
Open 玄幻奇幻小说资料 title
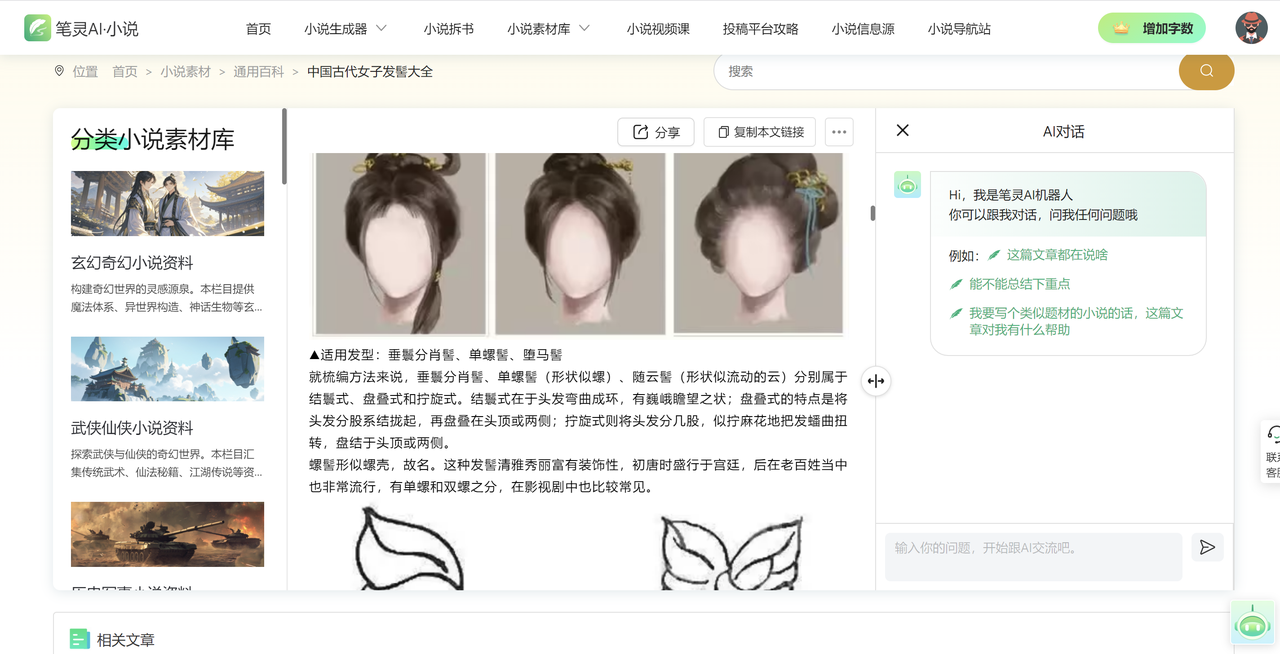click(132, 263)
